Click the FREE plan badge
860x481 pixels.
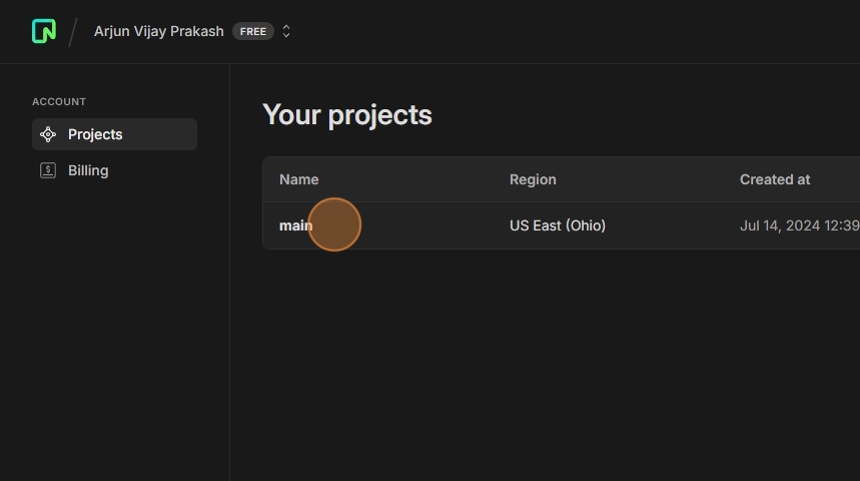[x=253, y=31]
